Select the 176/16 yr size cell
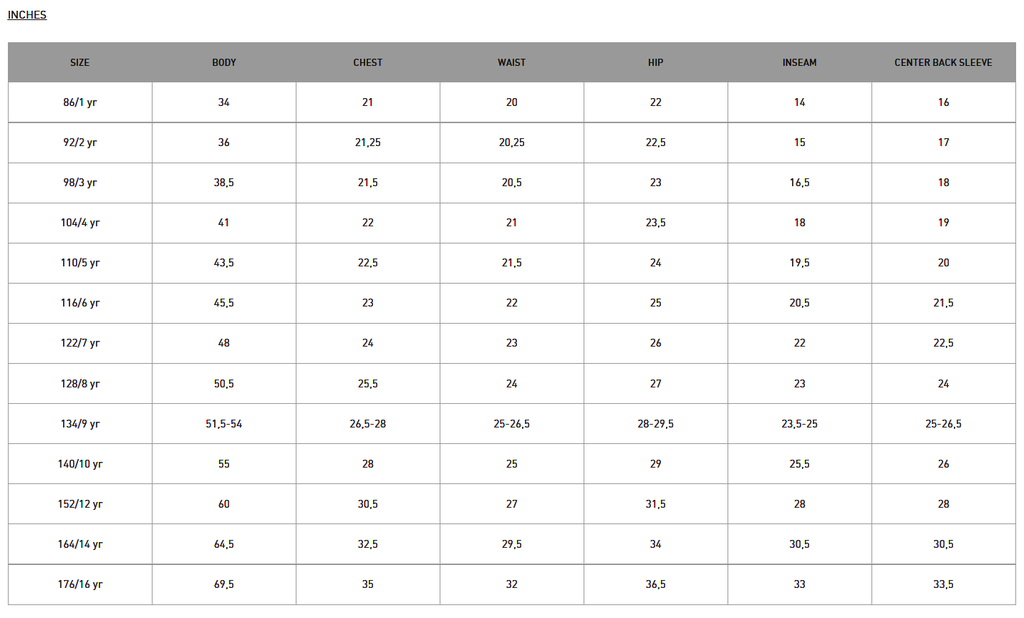 [80, 584]
